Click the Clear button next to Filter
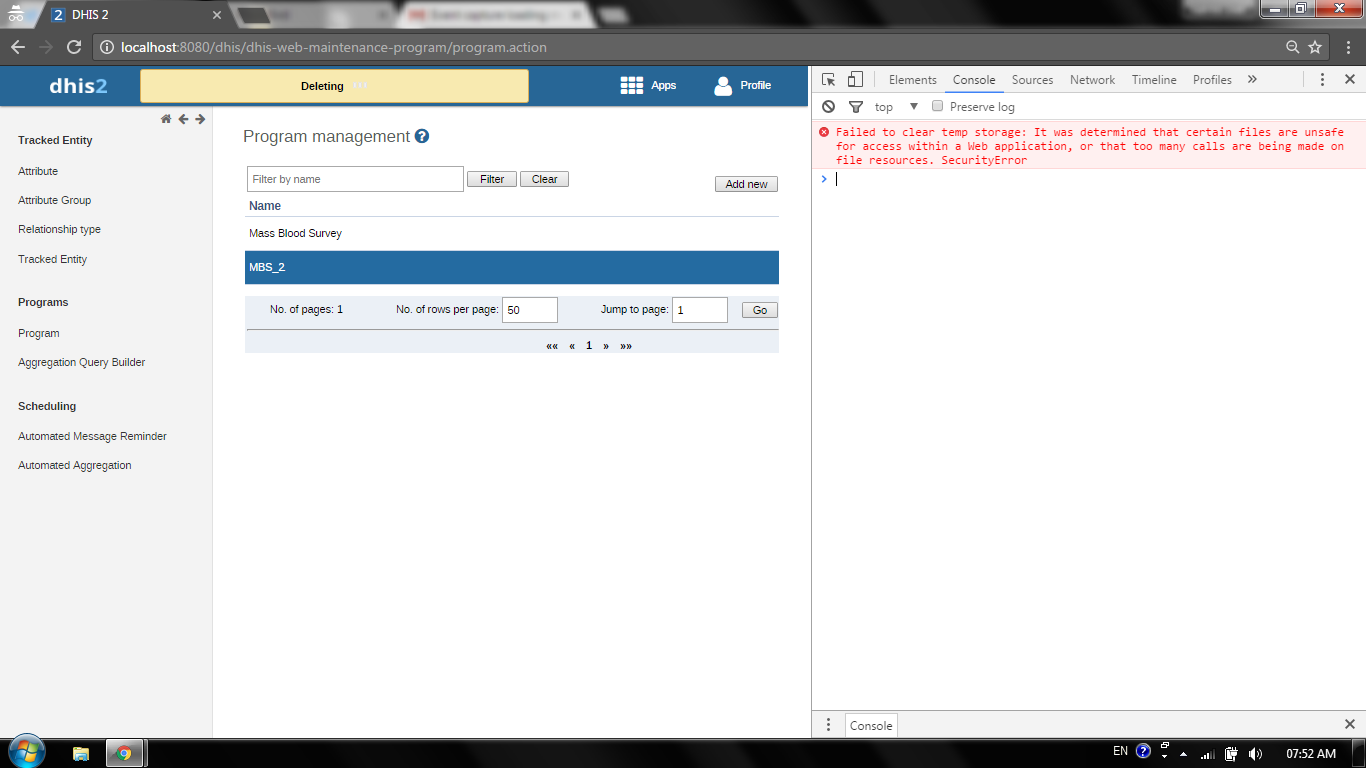The height and width of the screenshot is (768, 1366). click(544, 179)
